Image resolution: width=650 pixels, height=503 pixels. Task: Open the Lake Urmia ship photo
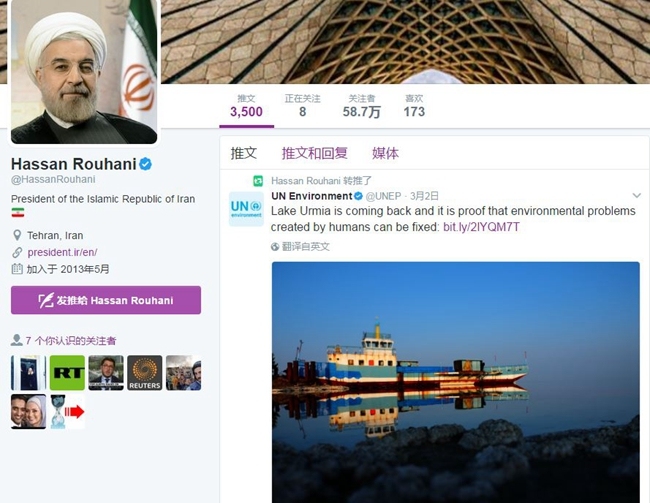(x=456, y=382)
